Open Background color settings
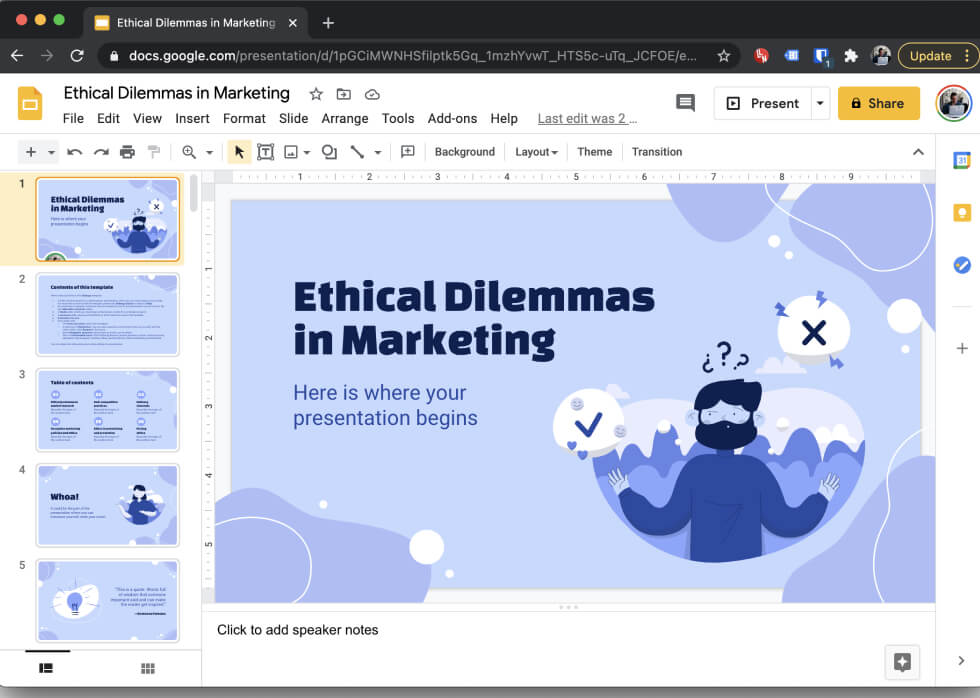This screenshot has width=980, height=698. (x=465, y=152)
